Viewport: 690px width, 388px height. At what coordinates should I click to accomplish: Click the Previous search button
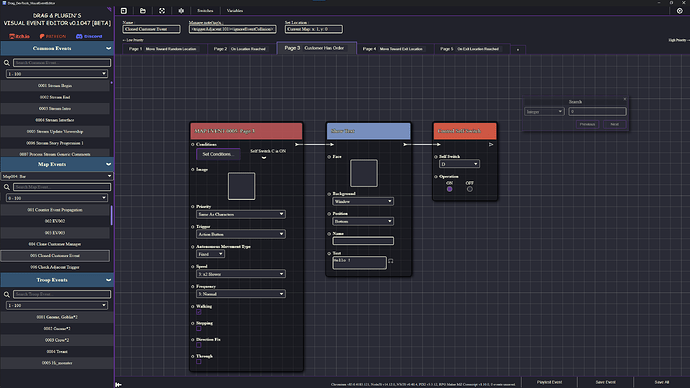click(x=587, y=124)
